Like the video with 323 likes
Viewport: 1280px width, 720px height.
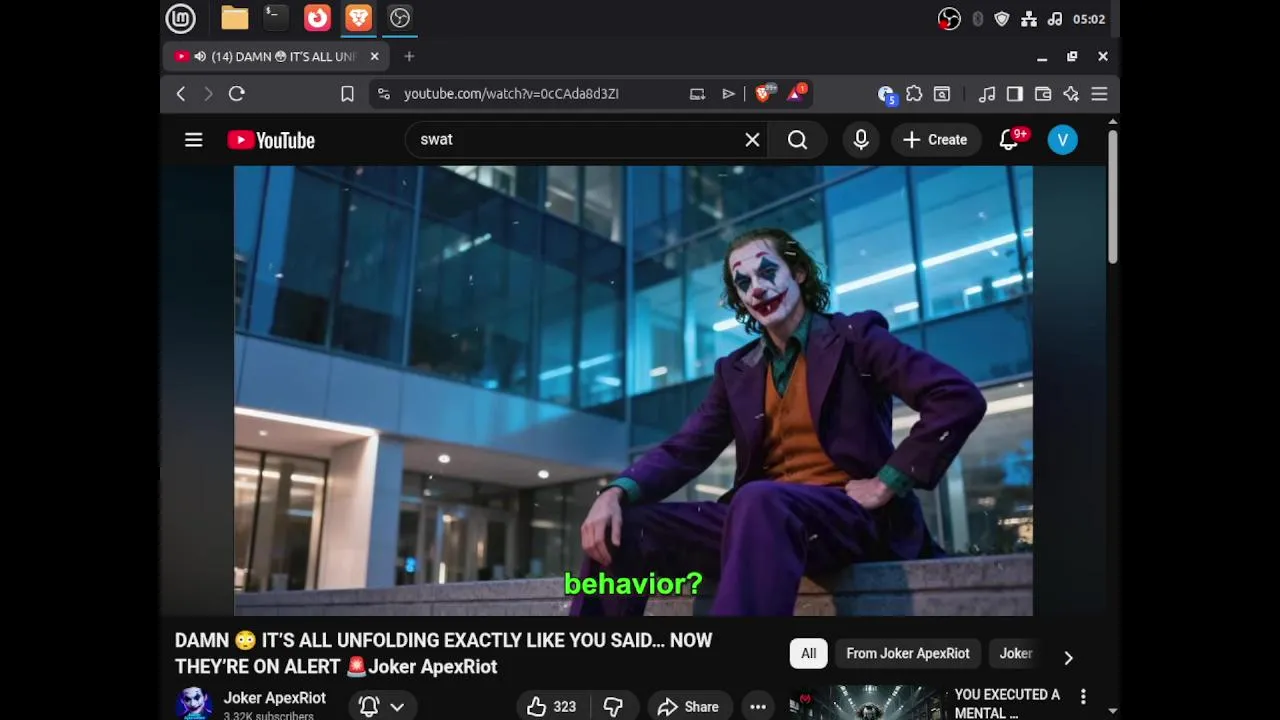[x=552, y=706]
